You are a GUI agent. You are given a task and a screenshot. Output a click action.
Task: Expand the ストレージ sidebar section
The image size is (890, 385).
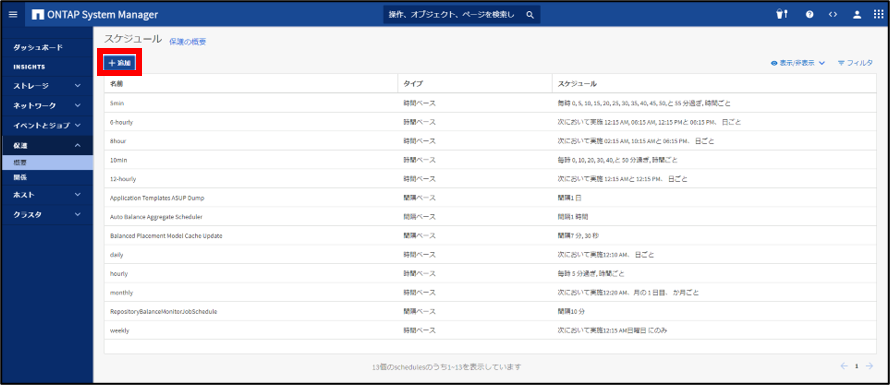pos(47,86)
